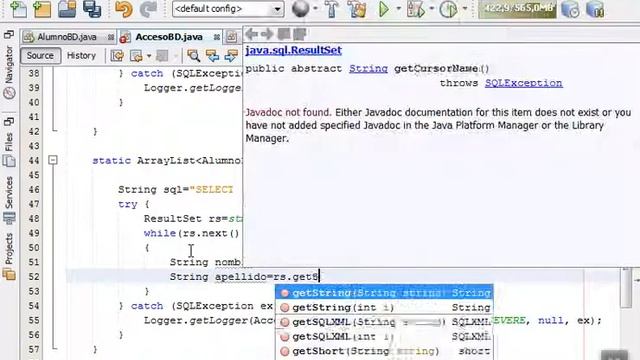
Task: Click the Clean and Build icon
Action: [x=357, y=9]
